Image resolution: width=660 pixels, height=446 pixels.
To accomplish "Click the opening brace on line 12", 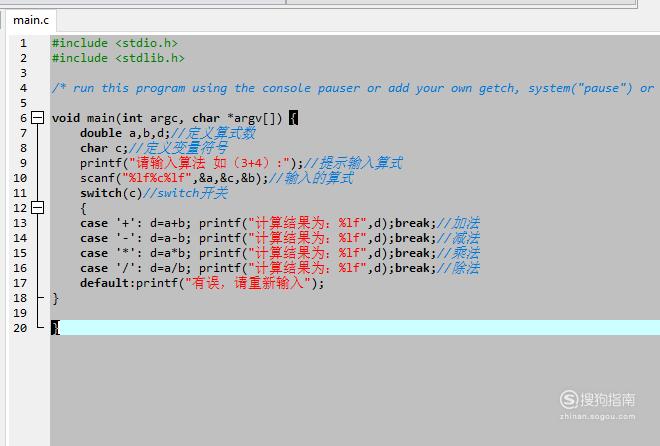I will click(x=83, y=208).
